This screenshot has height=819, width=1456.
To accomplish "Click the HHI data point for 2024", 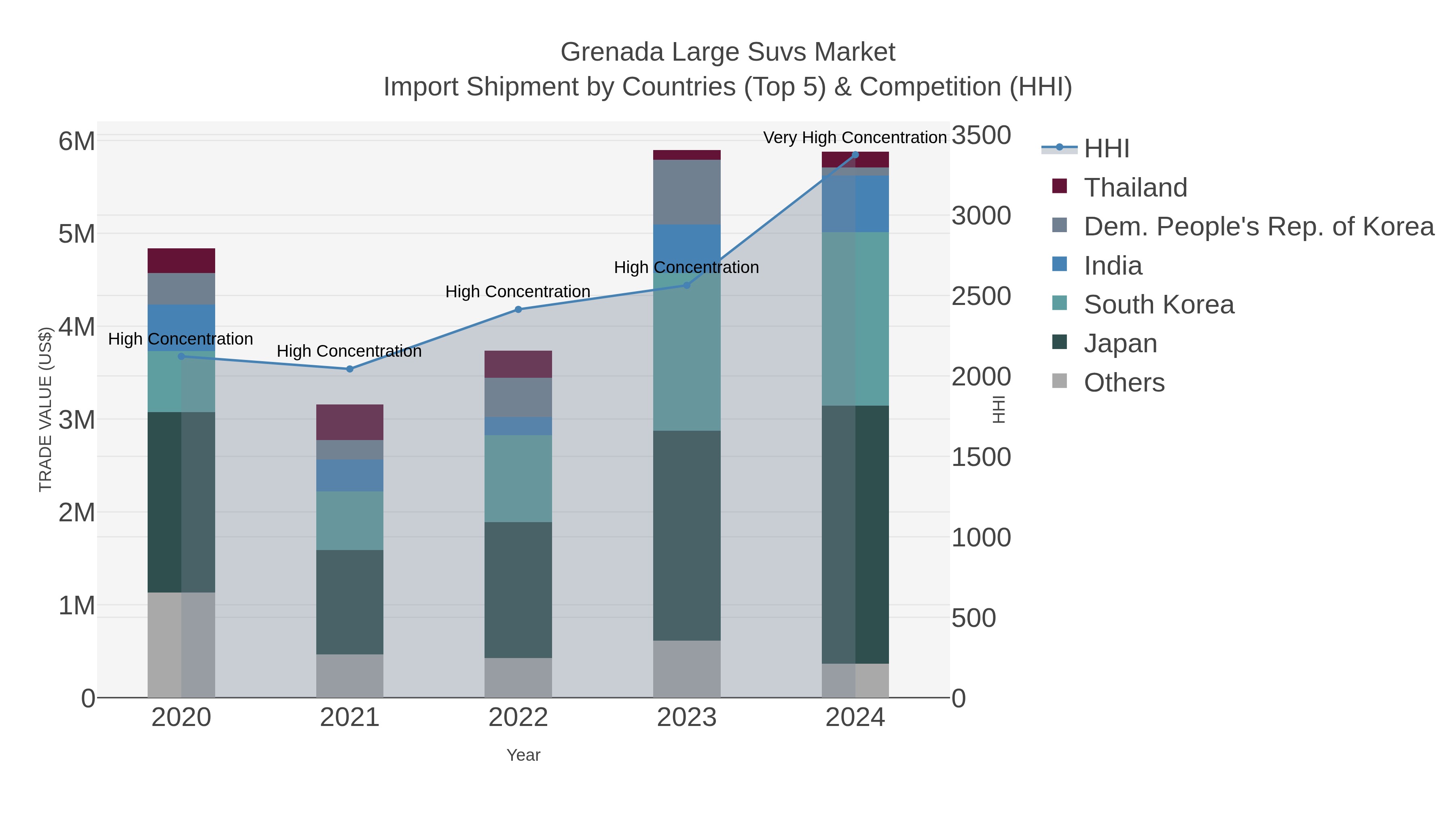I will click(x=855, y=155).
